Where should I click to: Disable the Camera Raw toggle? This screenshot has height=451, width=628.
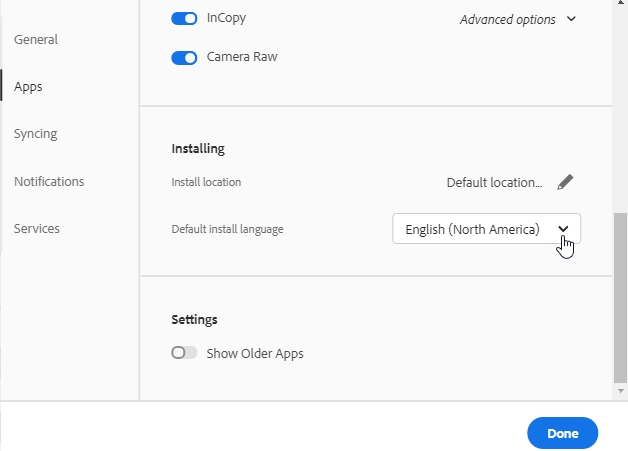184,57
